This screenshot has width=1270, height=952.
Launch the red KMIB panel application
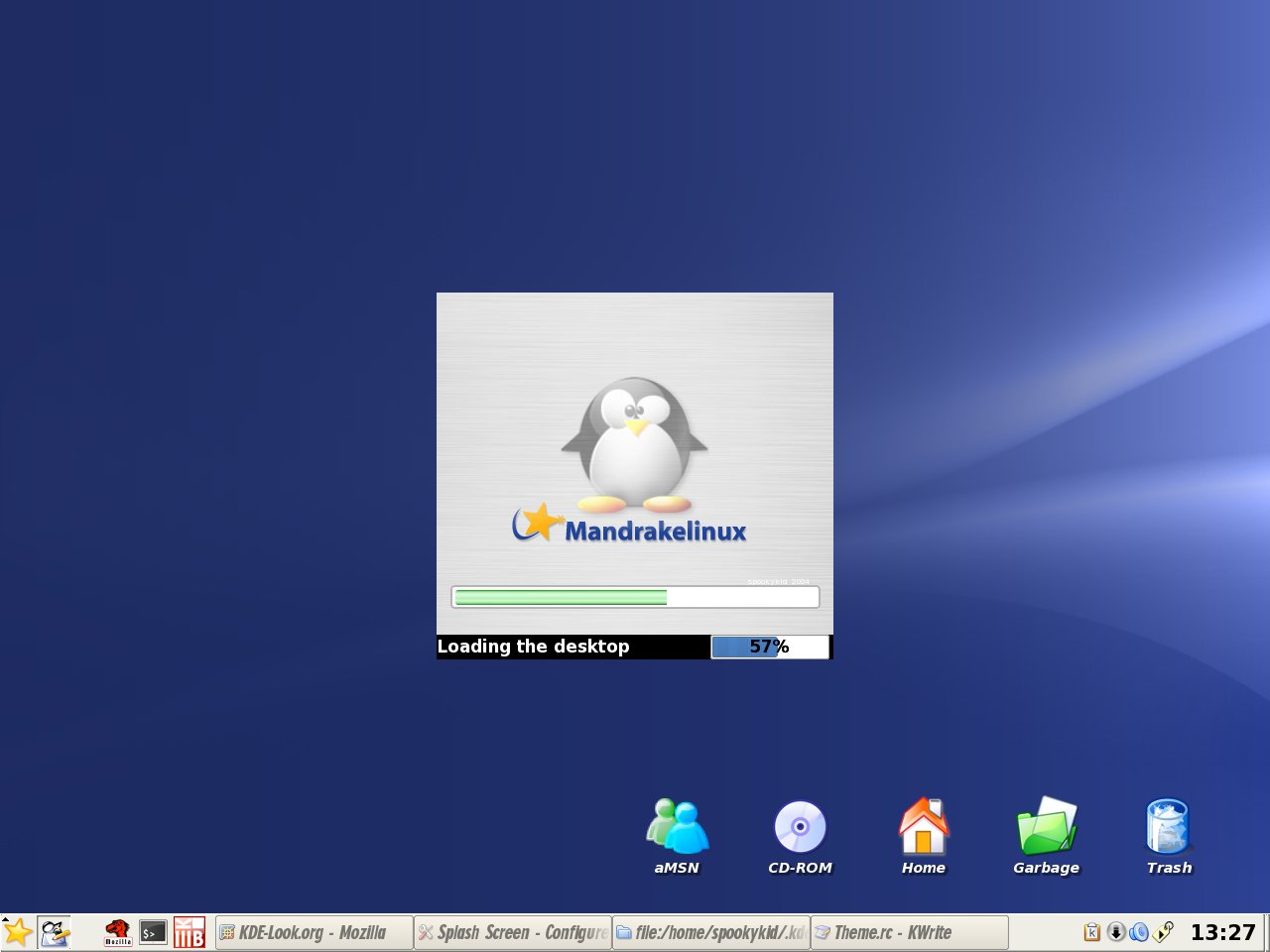click(x=189, y=932)
